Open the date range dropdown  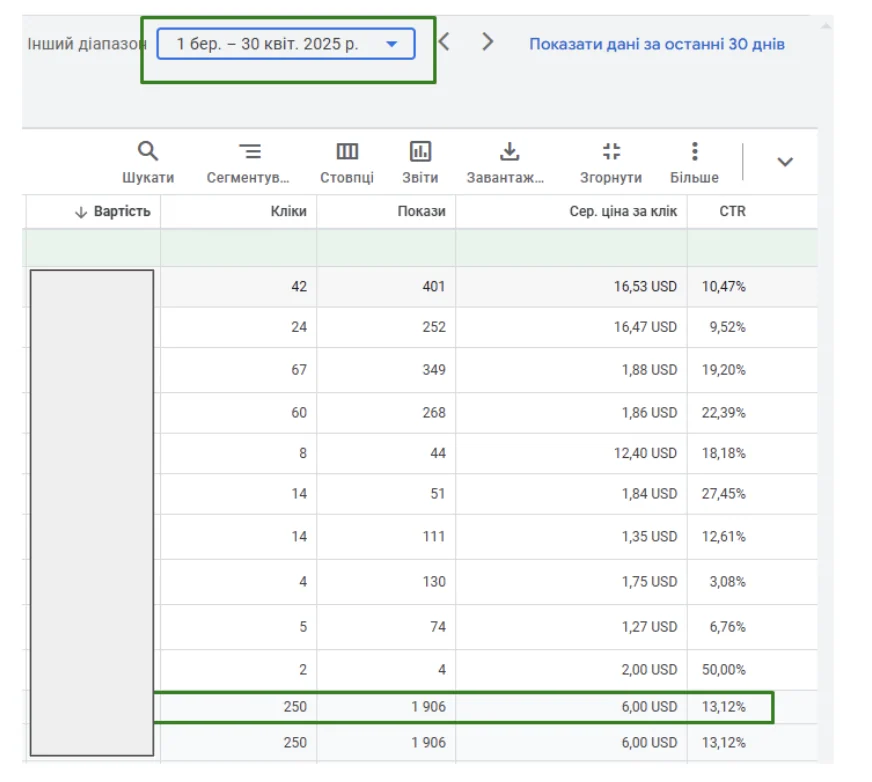click(x=286, y=44)
